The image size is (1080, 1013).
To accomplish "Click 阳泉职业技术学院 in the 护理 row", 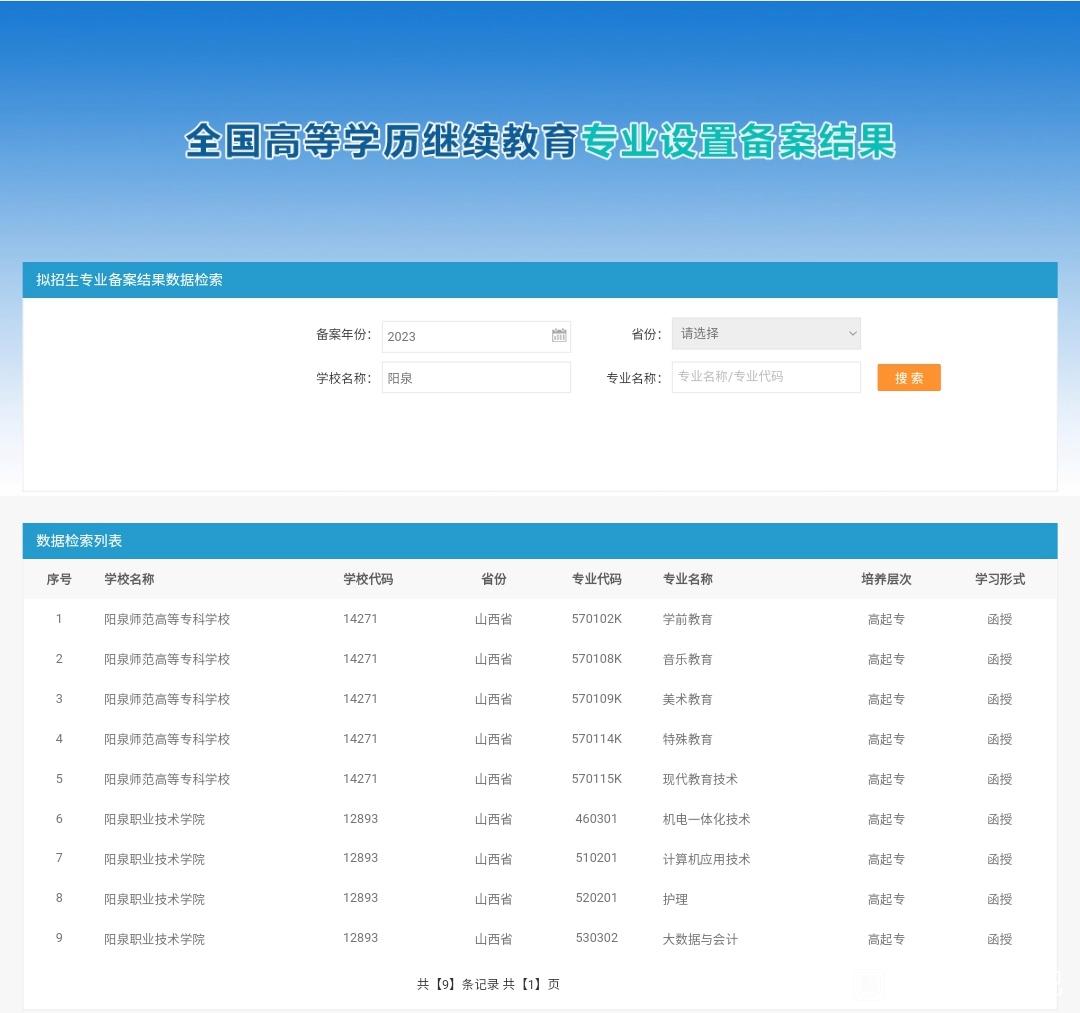I will pos(154,899).
